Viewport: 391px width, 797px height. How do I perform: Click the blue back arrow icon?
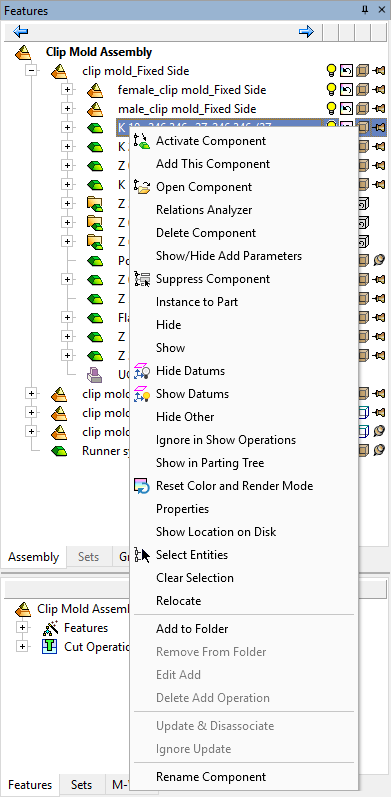(x=20, y=32)
